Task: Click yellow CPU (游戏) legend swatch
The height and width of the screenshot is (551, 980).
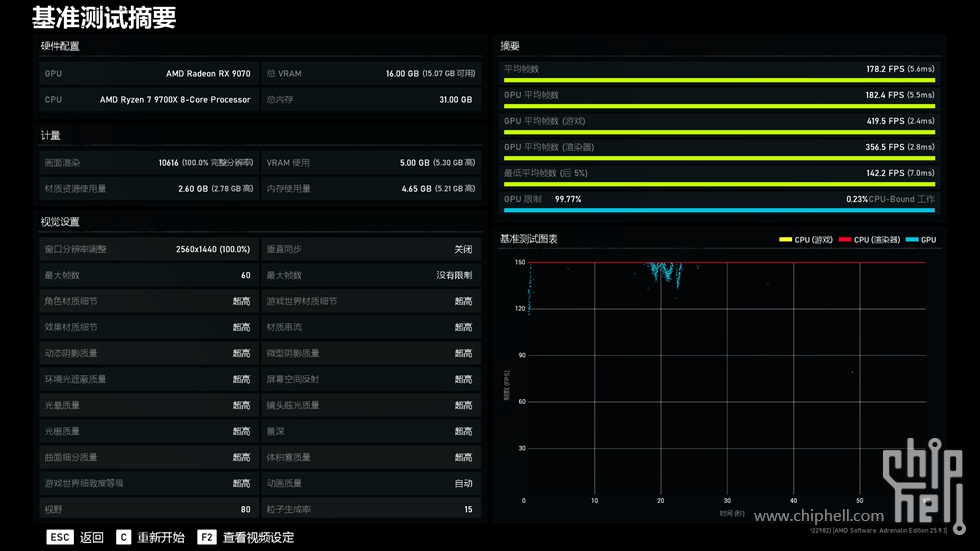Action: coord(786,240)
